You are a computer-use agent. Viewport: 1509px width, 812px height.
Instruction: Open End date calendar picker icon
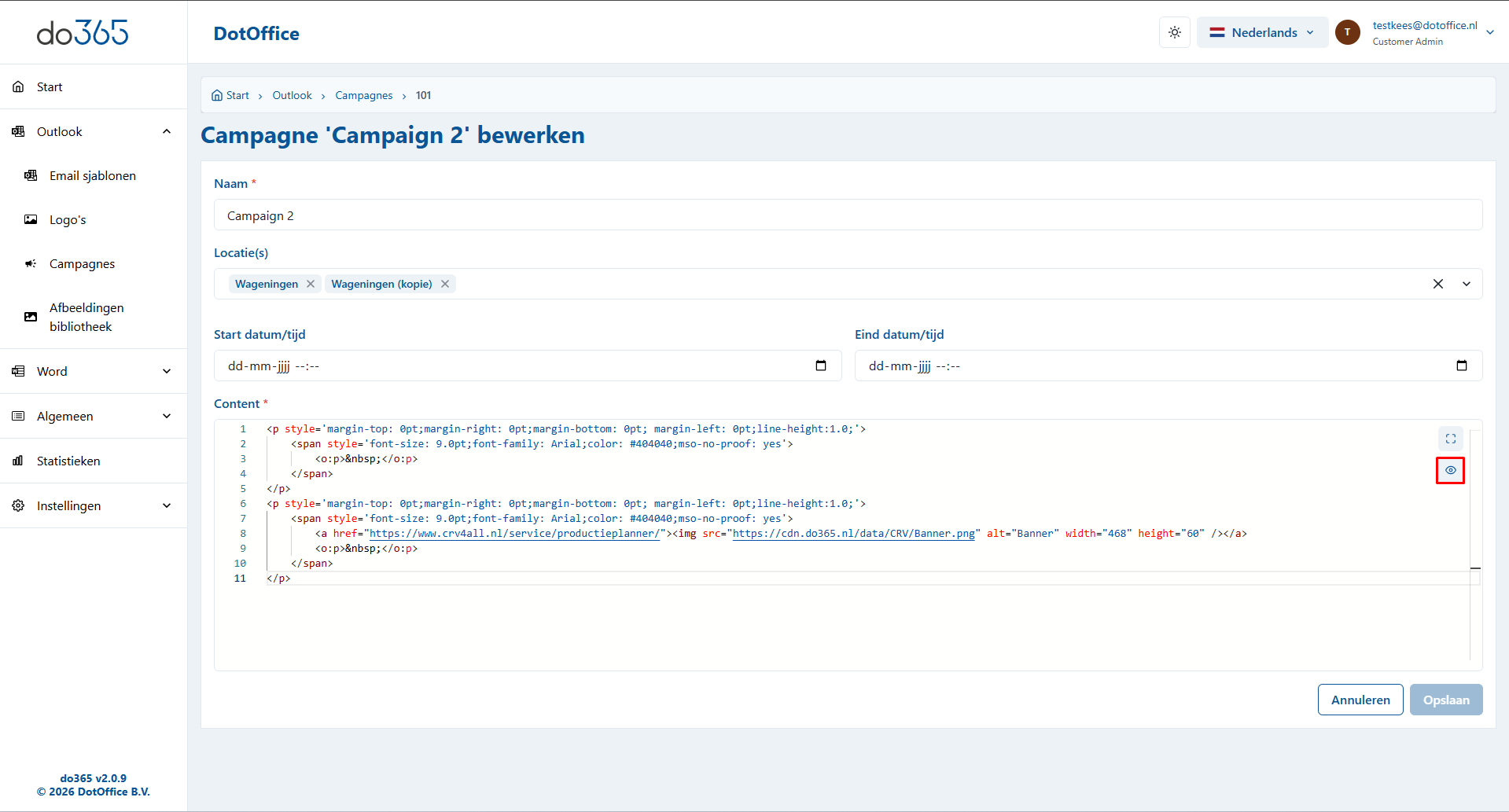[x=1461, y=366]
